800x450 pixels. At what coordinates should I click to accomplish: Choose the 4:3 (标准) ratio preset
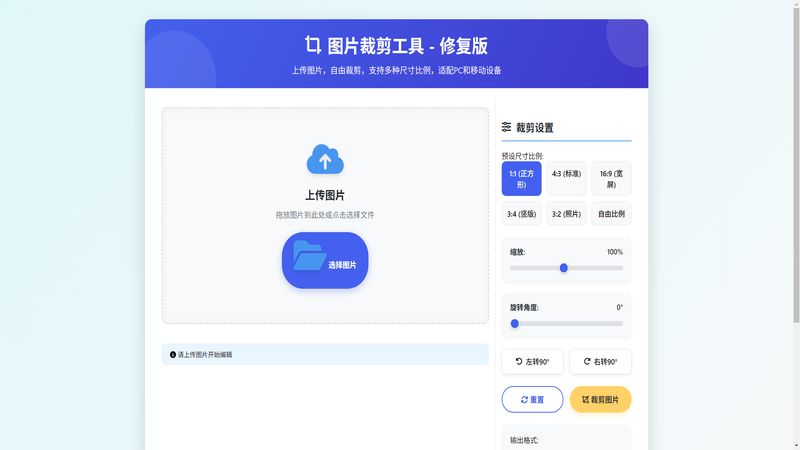click(566, 179)
